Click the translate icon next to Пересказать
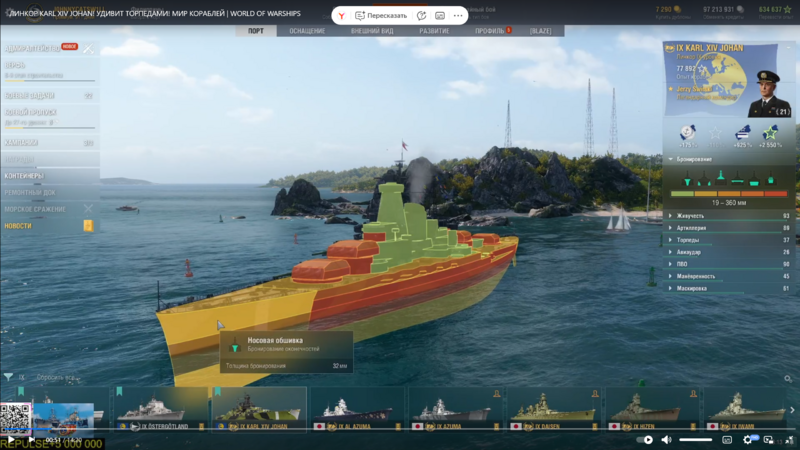The width and height of the screenshot is (800, 450). click(421, 16)
